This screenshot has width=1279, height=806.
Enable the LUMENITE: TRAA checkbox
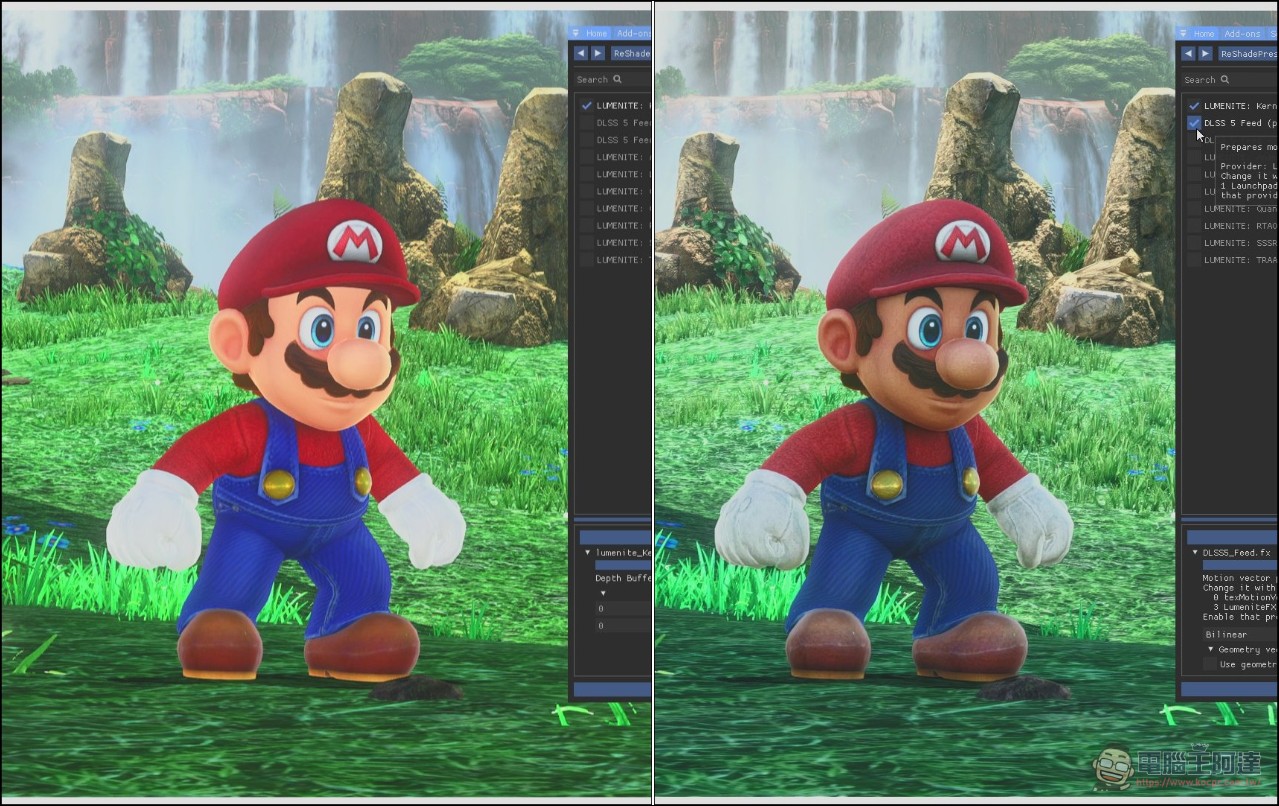1194,260
